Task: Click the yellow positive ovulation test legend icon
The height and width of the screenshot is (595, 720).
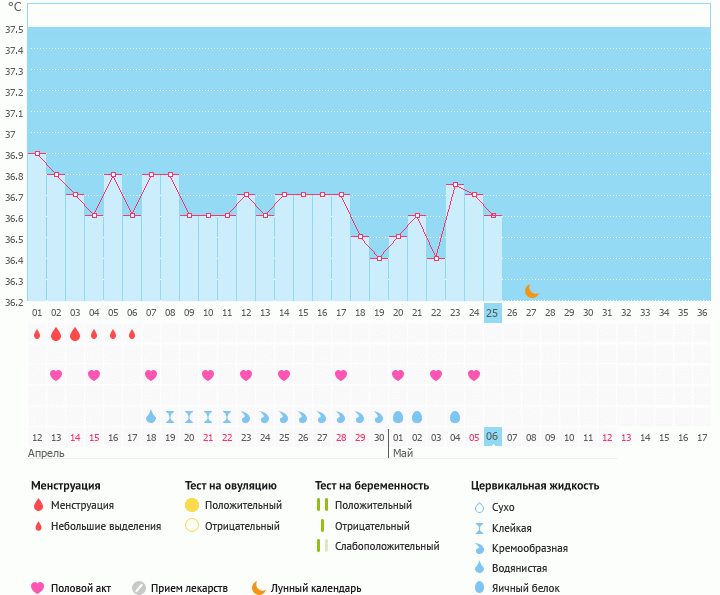Action: (x=192, y=505)
